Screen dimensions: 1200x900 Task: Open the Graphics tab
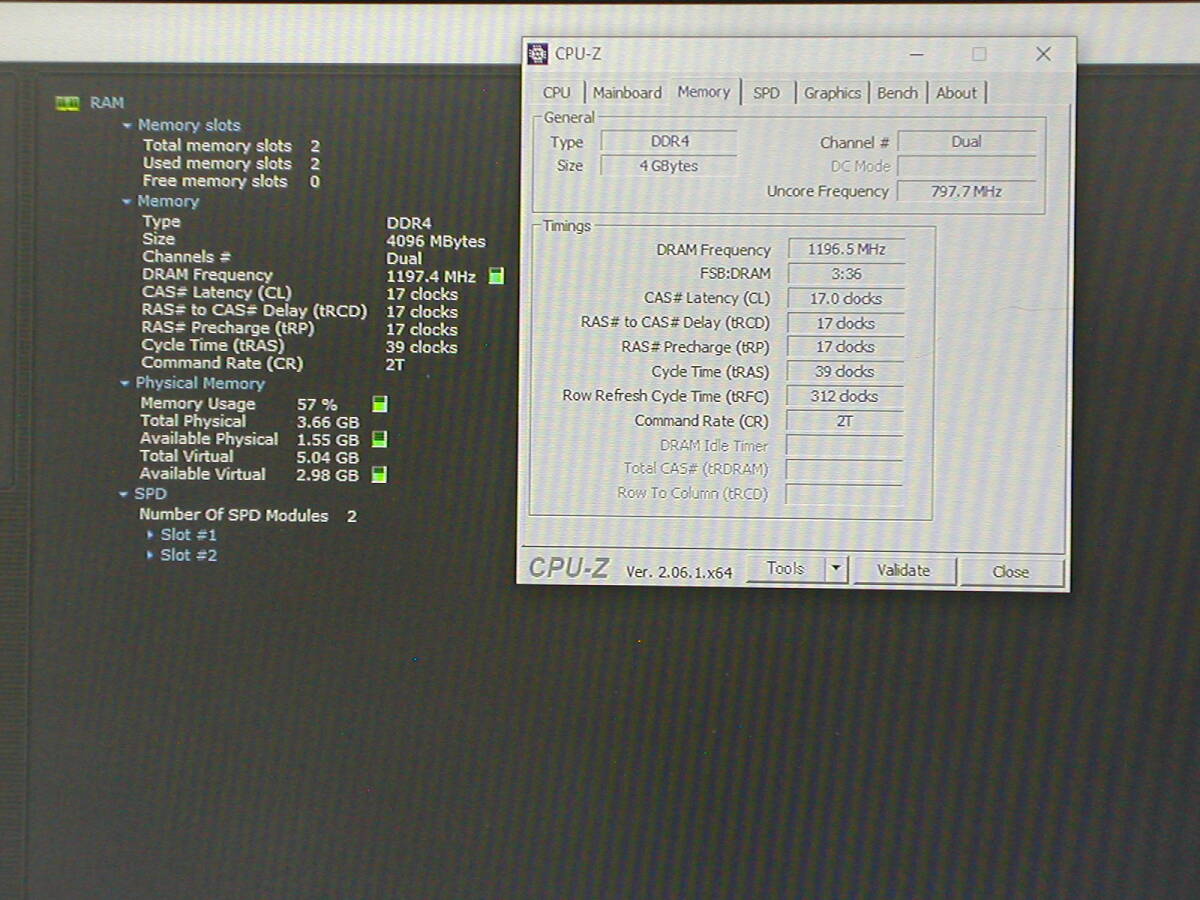(x=832, y=93)
